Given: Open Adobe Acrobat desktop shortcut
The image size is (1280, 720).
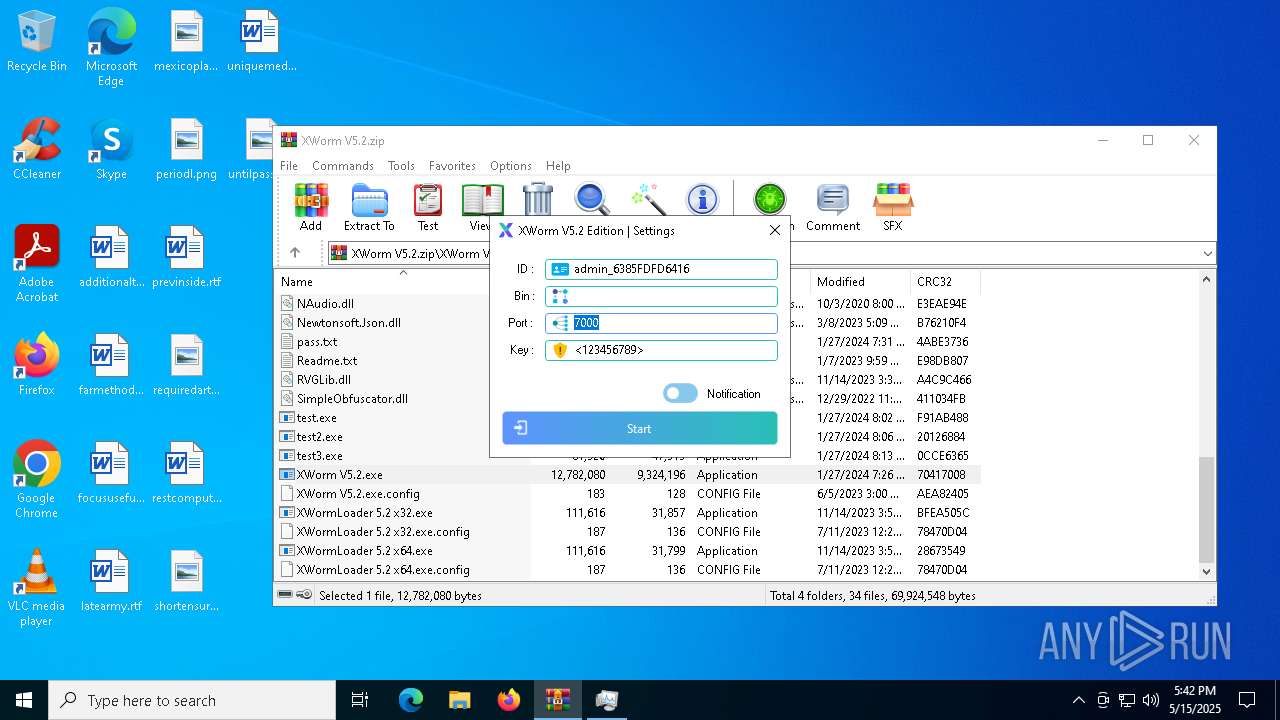Looking at the screenshot, I should click(37, 263).
